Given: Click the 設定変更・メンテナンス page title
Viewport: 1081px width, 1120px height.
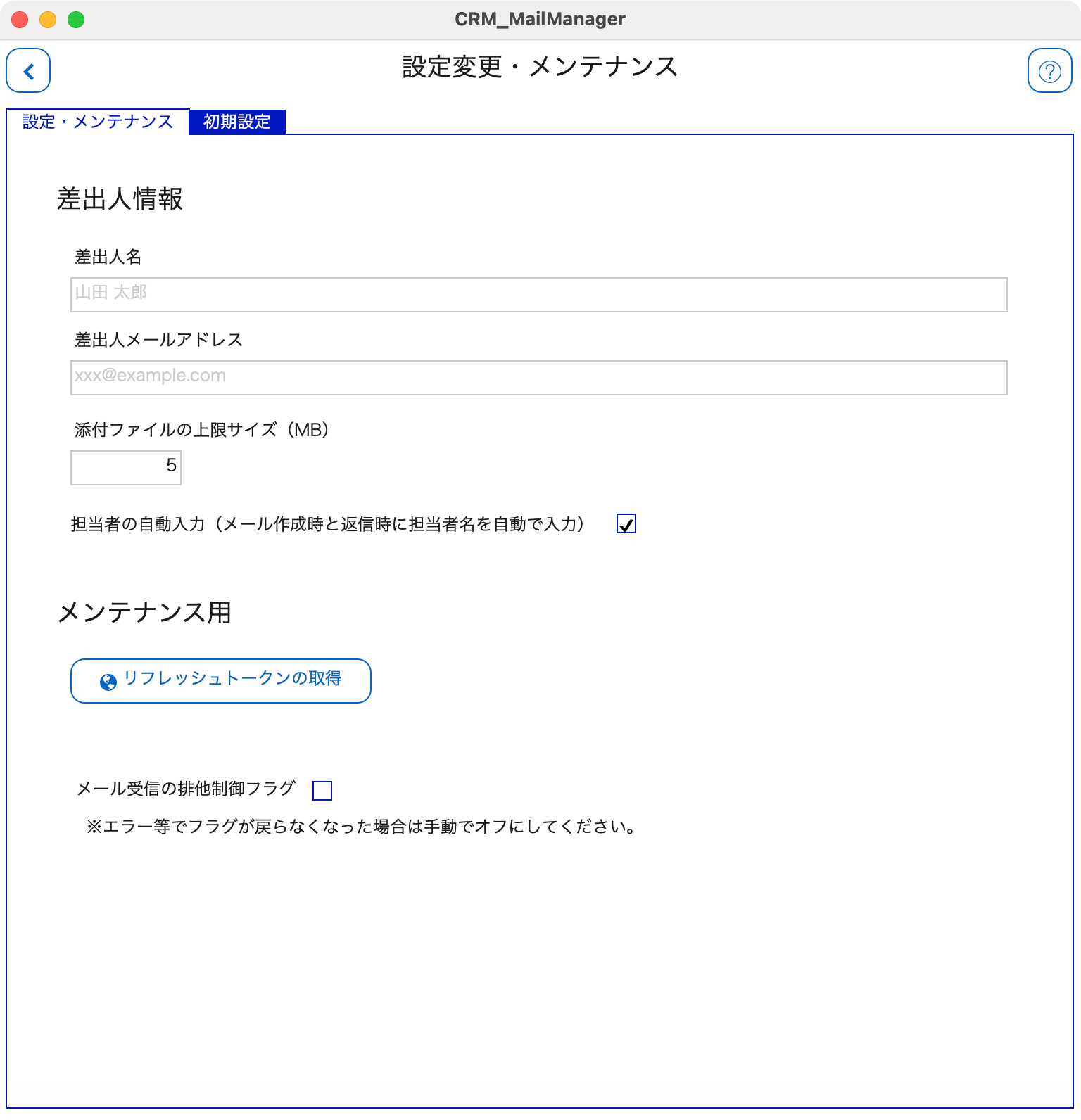Looking at the screenshot, I should tap(540, 67).
